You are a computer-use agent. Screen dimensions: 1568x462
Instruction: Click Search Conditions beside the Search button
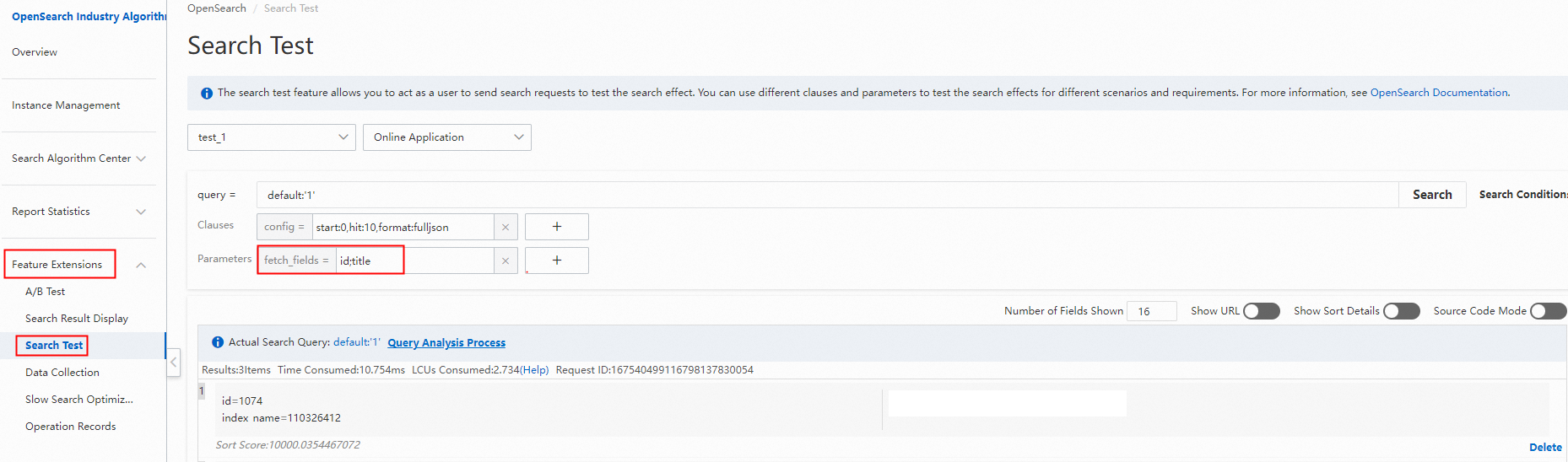click(x=1523, y=195)
